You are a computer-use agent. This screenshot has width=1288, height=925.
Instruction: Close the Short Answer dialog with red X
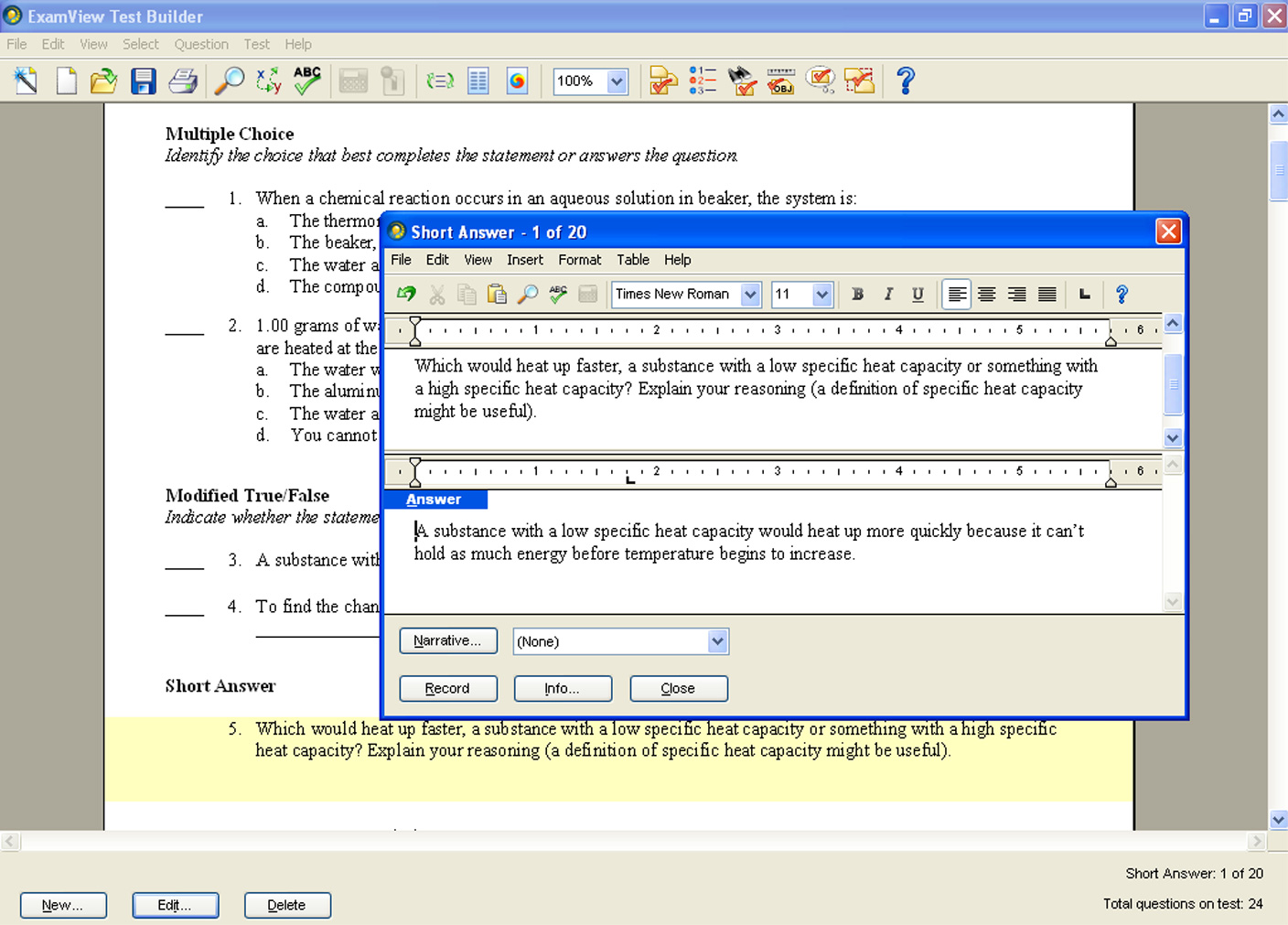tap(1168, 231)
